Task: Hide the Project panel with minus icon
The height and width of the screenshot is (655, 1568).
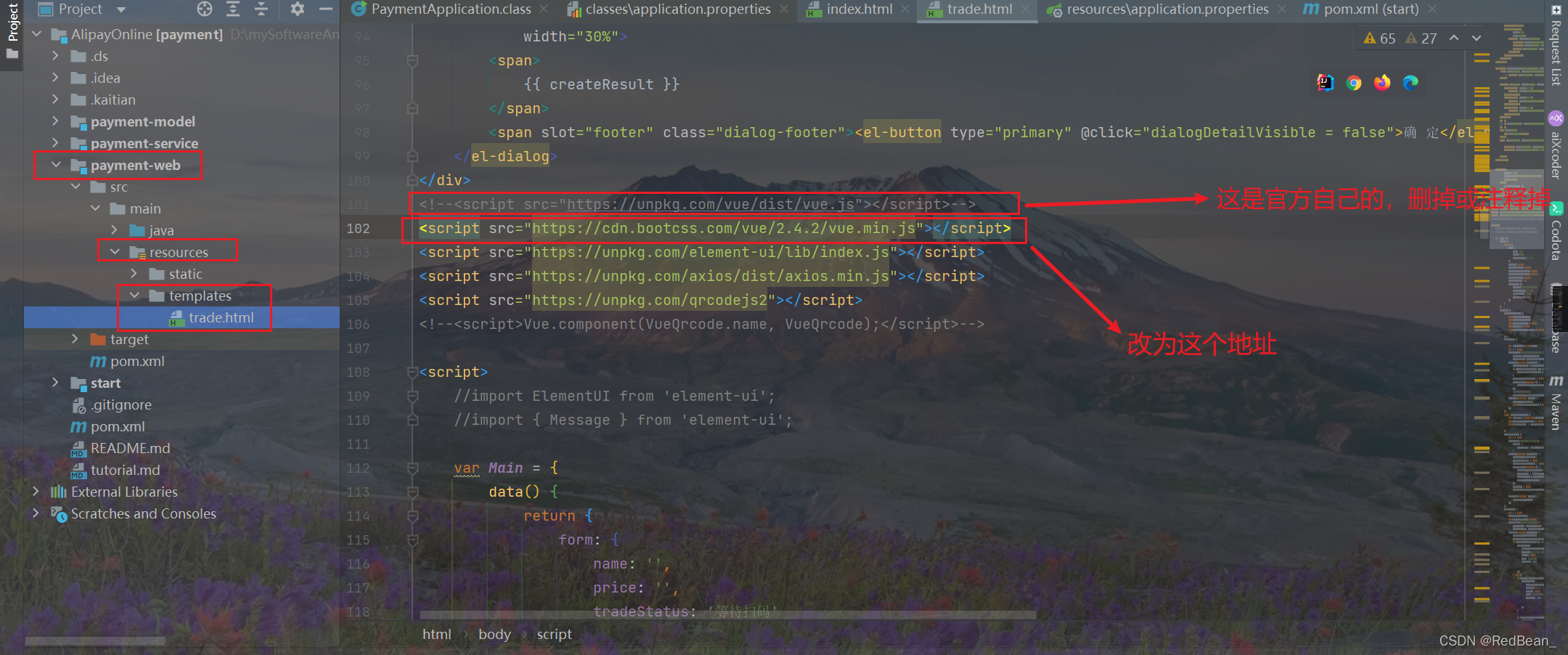Action: coord(326,9)
